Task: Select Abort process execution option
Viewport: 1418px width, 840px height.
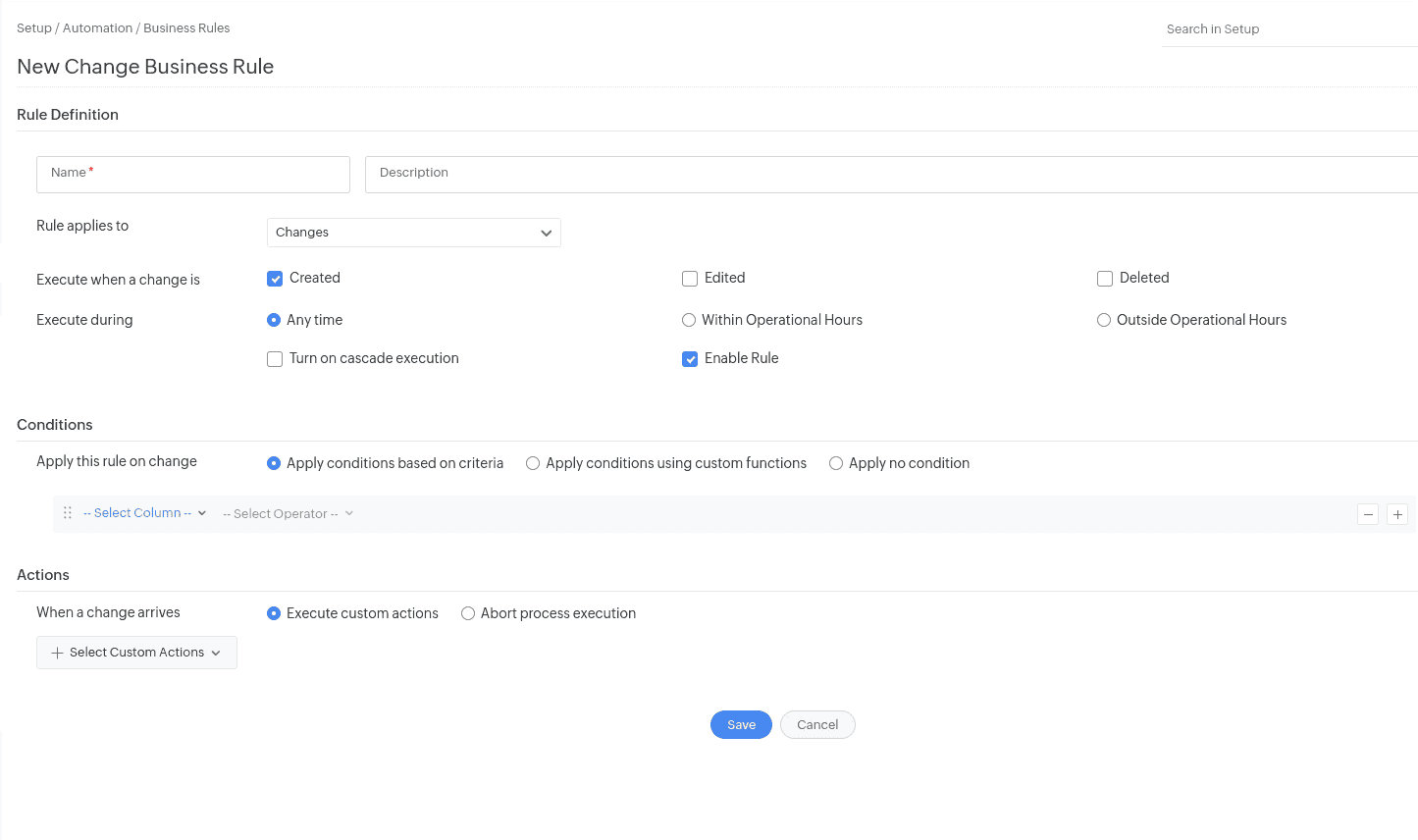Action: click(x=468, y=613)
